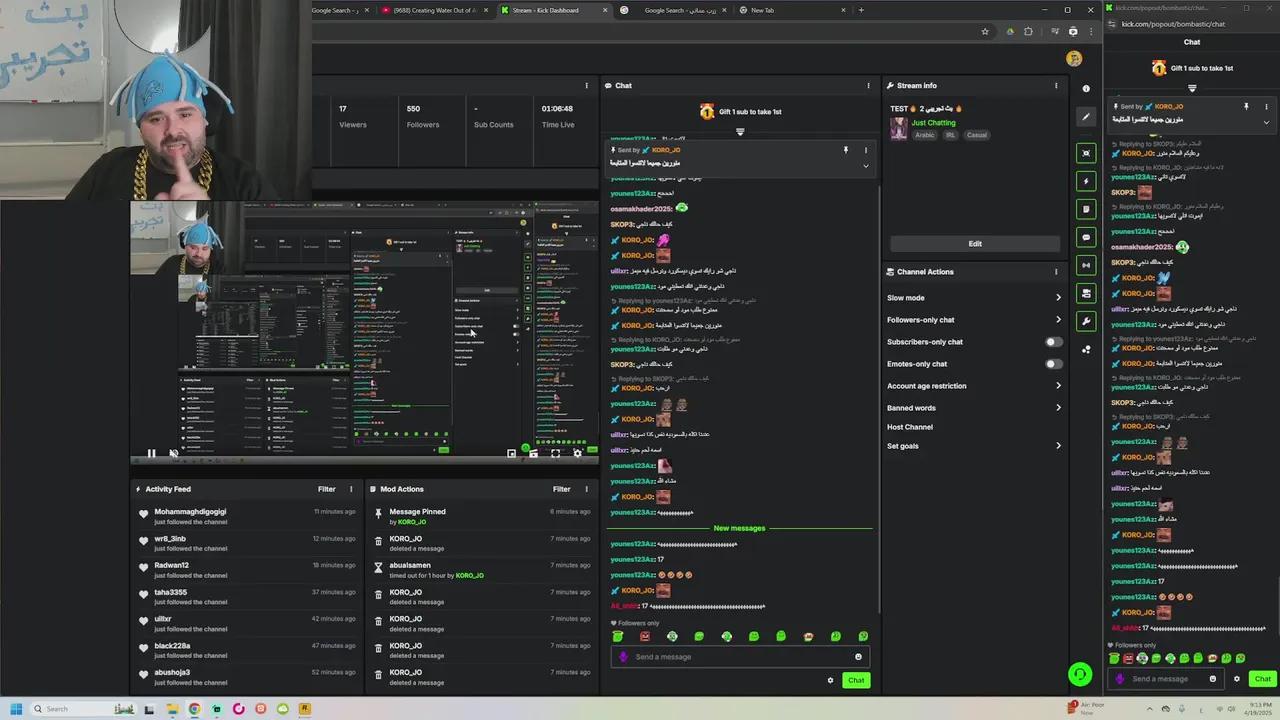
Task: Select the pencil edit icon in right sidebar
Action: pos(1086,117)
